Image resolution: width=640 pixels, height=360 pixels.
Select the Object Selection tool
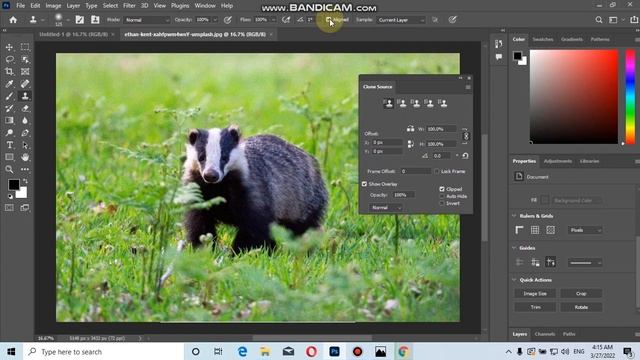[25, 60]
